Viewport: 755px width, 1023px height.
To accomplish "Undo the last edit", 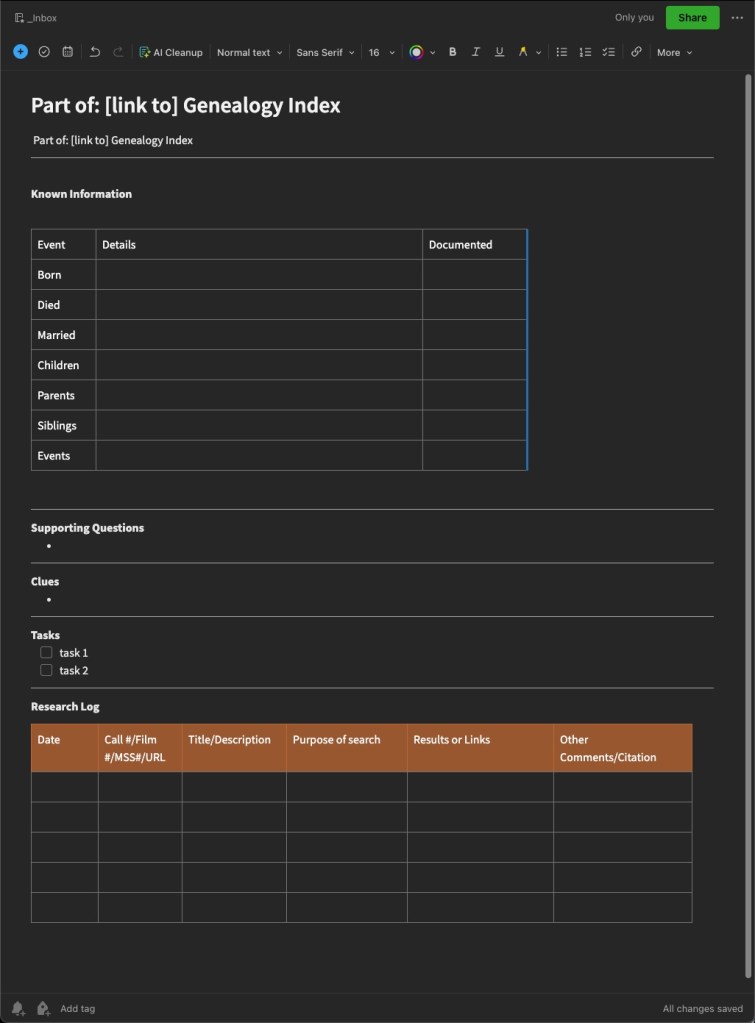I will [x=95, y=52].
